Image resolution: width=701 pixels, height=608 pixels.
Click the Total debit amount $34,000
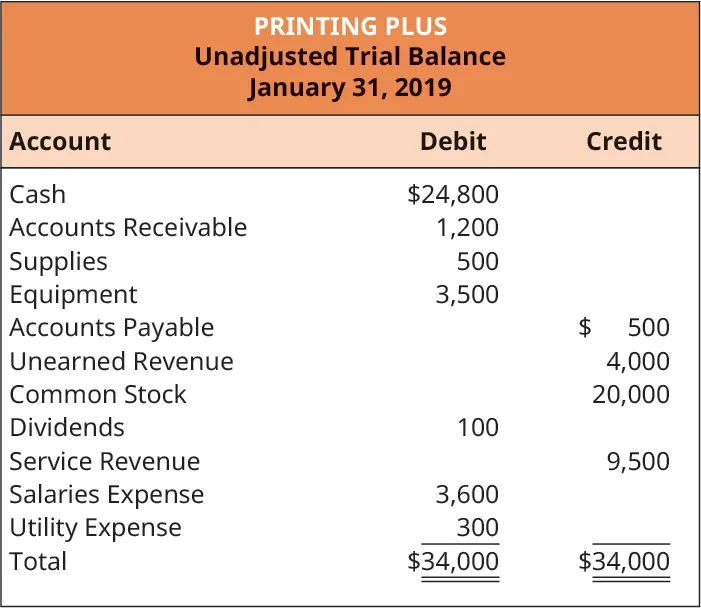pyautogui.click(x=453, y=561)
